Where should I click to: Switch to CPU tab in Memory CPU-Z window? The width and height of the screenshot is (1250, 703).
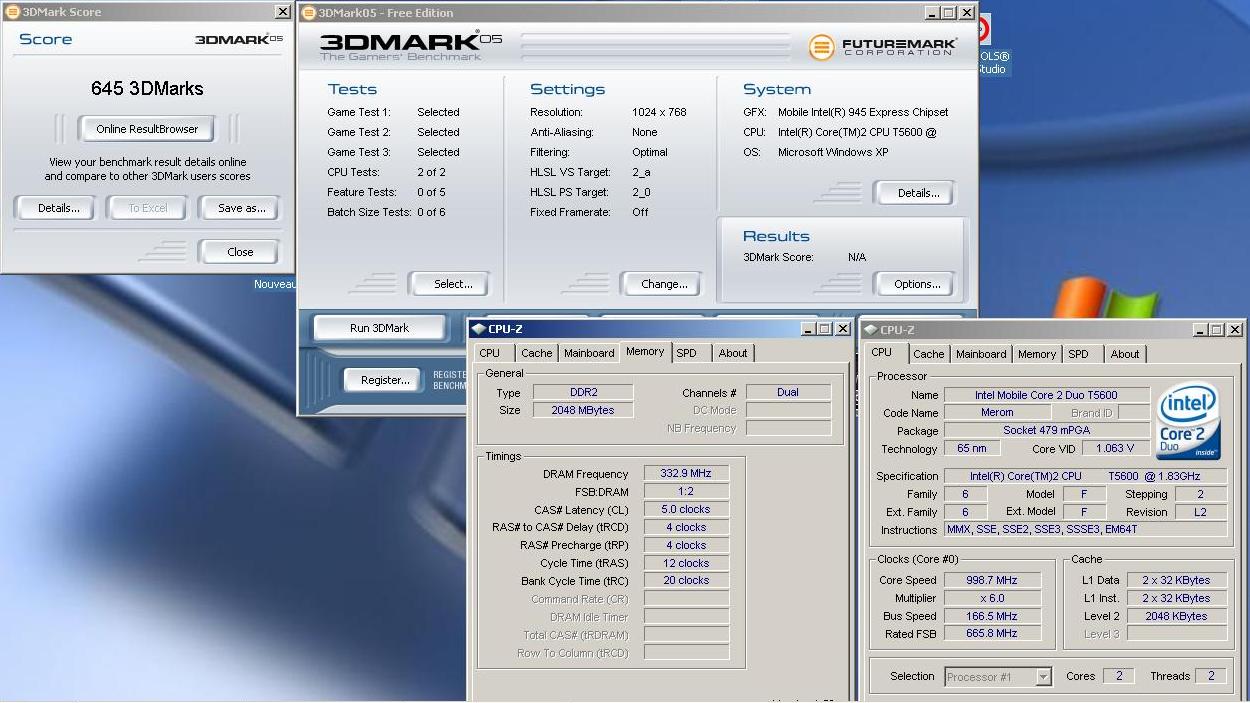point(490,353)
